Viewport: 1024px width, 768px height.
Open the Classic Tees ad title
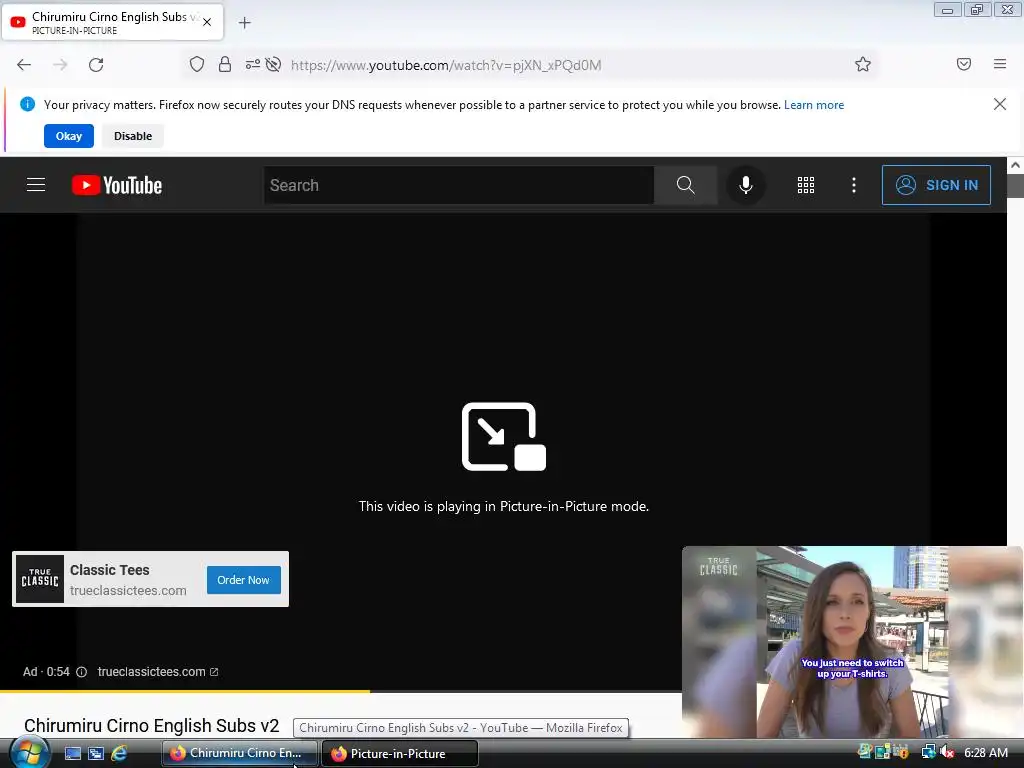pyautogui.click(x=110, y=570)
